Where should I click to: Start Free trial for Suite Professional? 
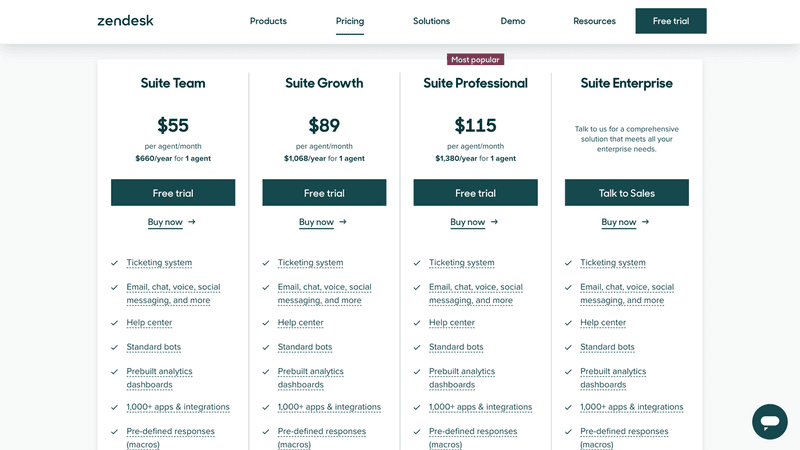475,193
